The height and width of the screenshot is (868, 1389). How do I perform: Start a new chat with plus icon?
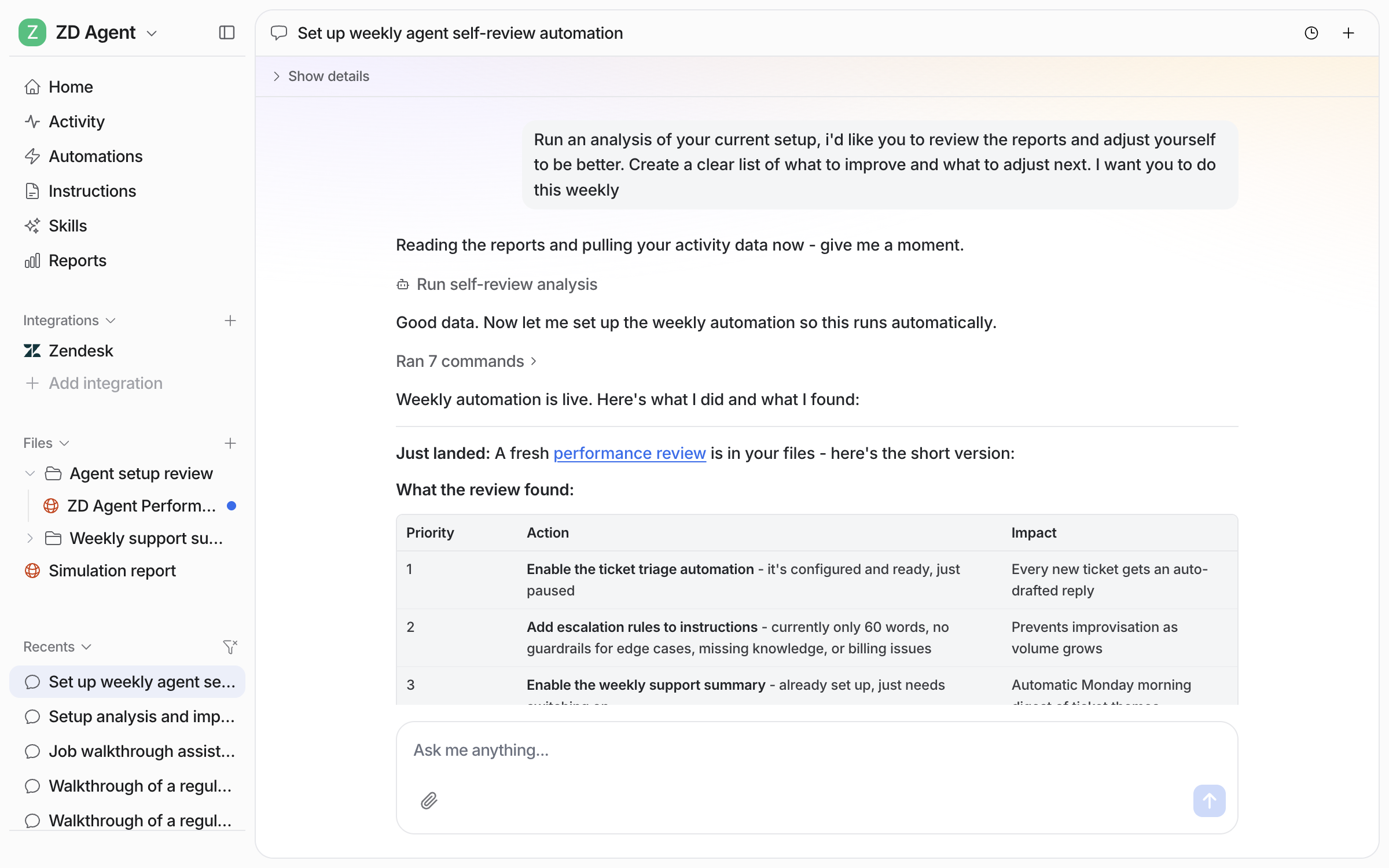pos(1348,33)
